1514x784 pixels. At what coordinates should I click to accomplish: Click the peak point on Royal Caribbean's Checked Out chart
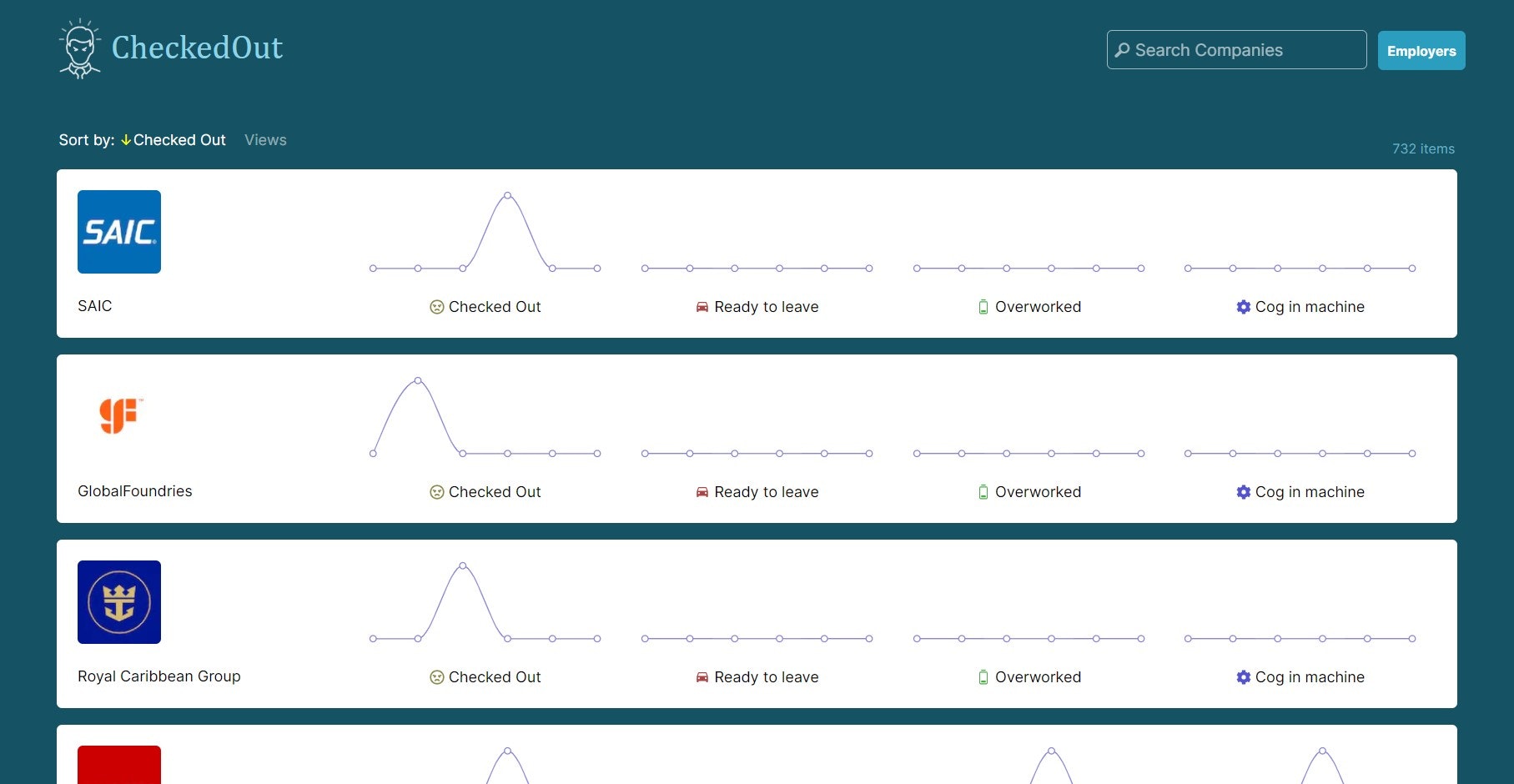(463, 565)
